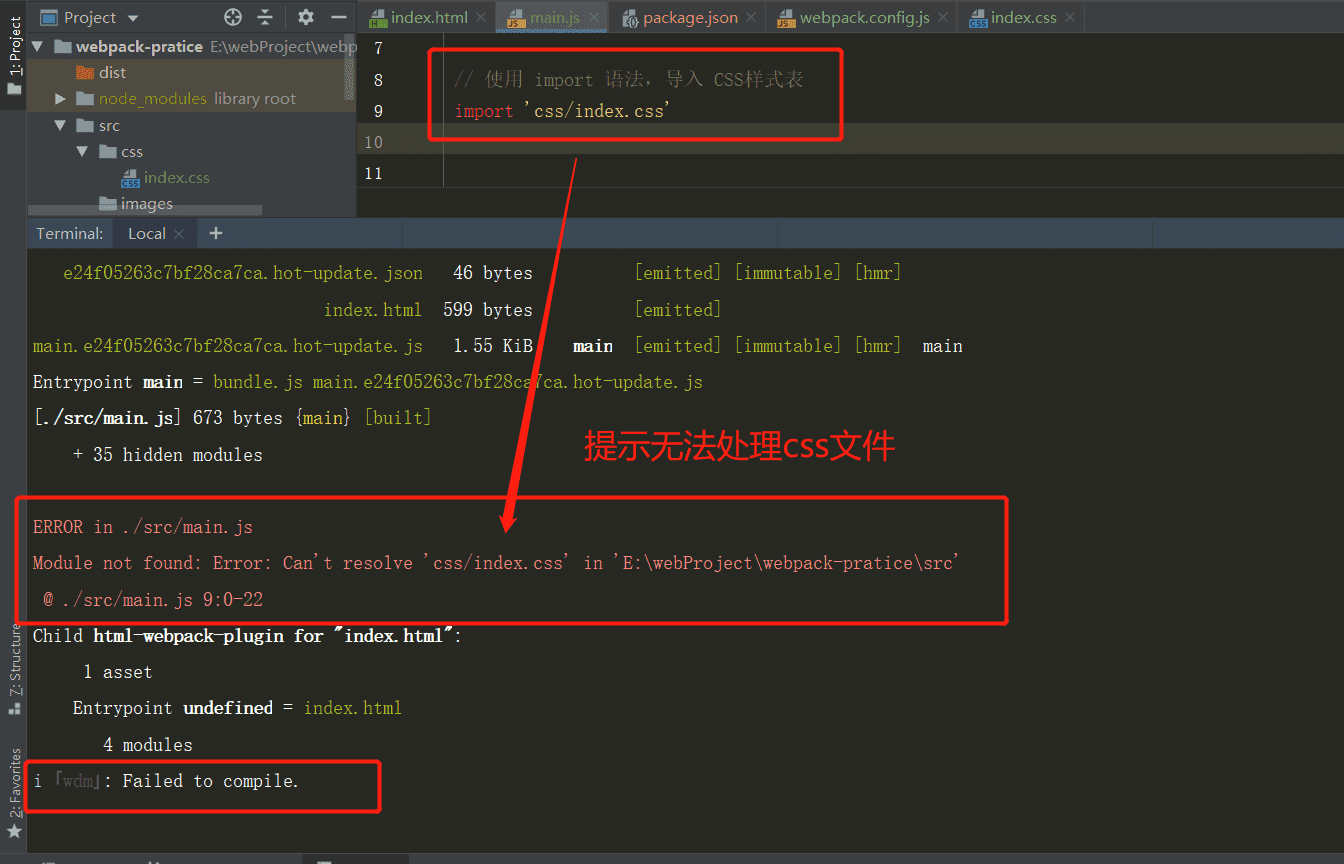Click line number 10 in the gutter

(373, 142)
